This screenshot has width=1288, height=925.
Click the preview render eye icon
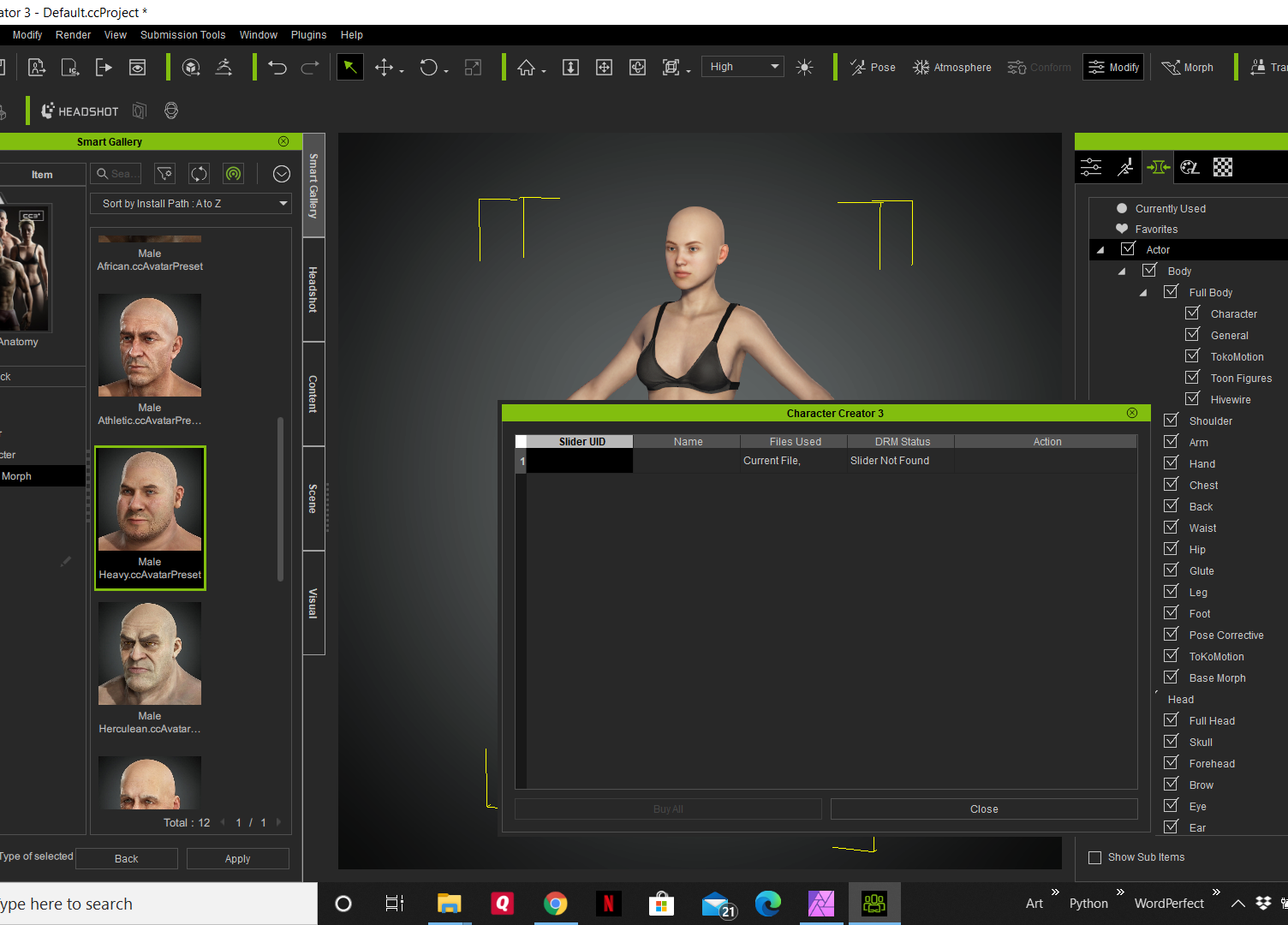pyautogui.click(x=137, y=67)
